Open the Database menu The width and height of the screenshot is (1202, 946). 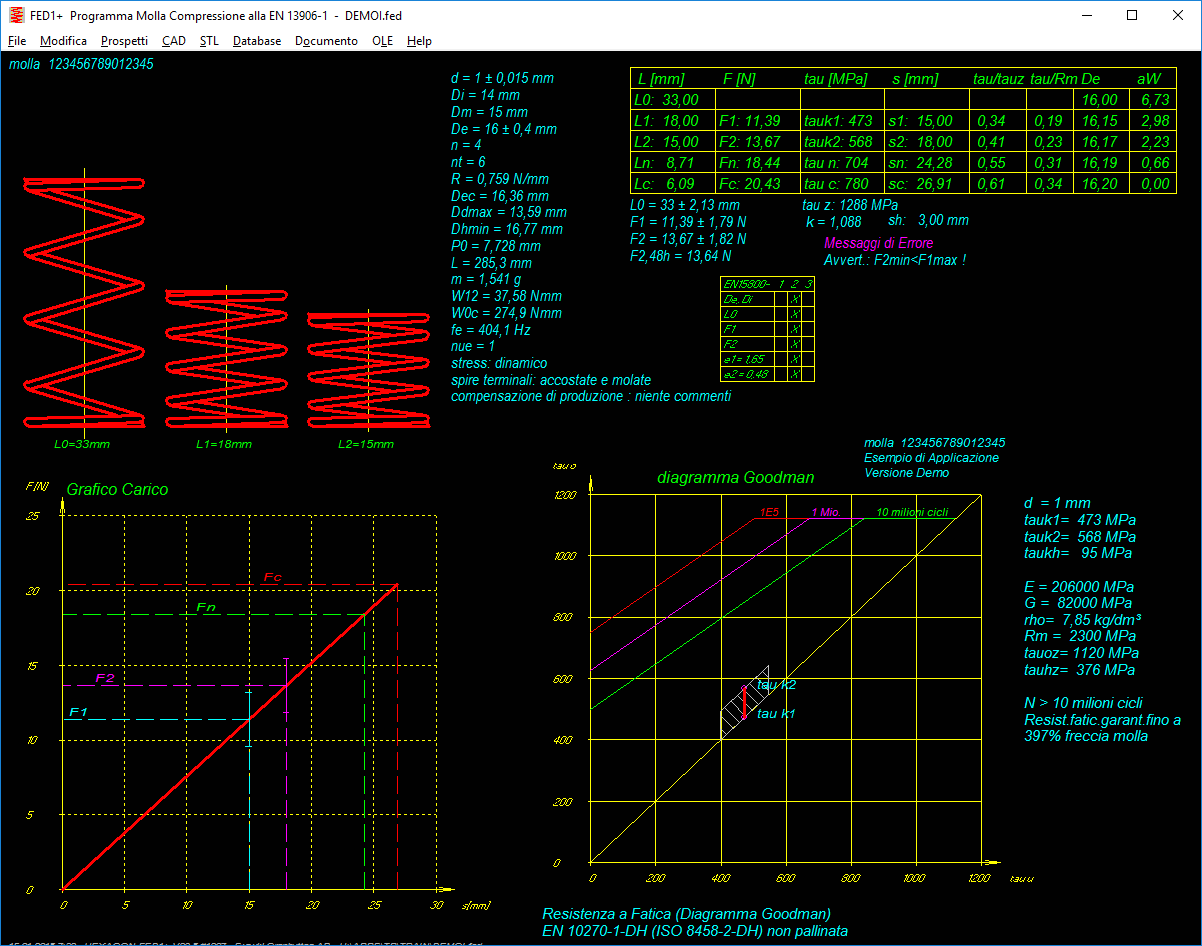click(x=257, y=41)
